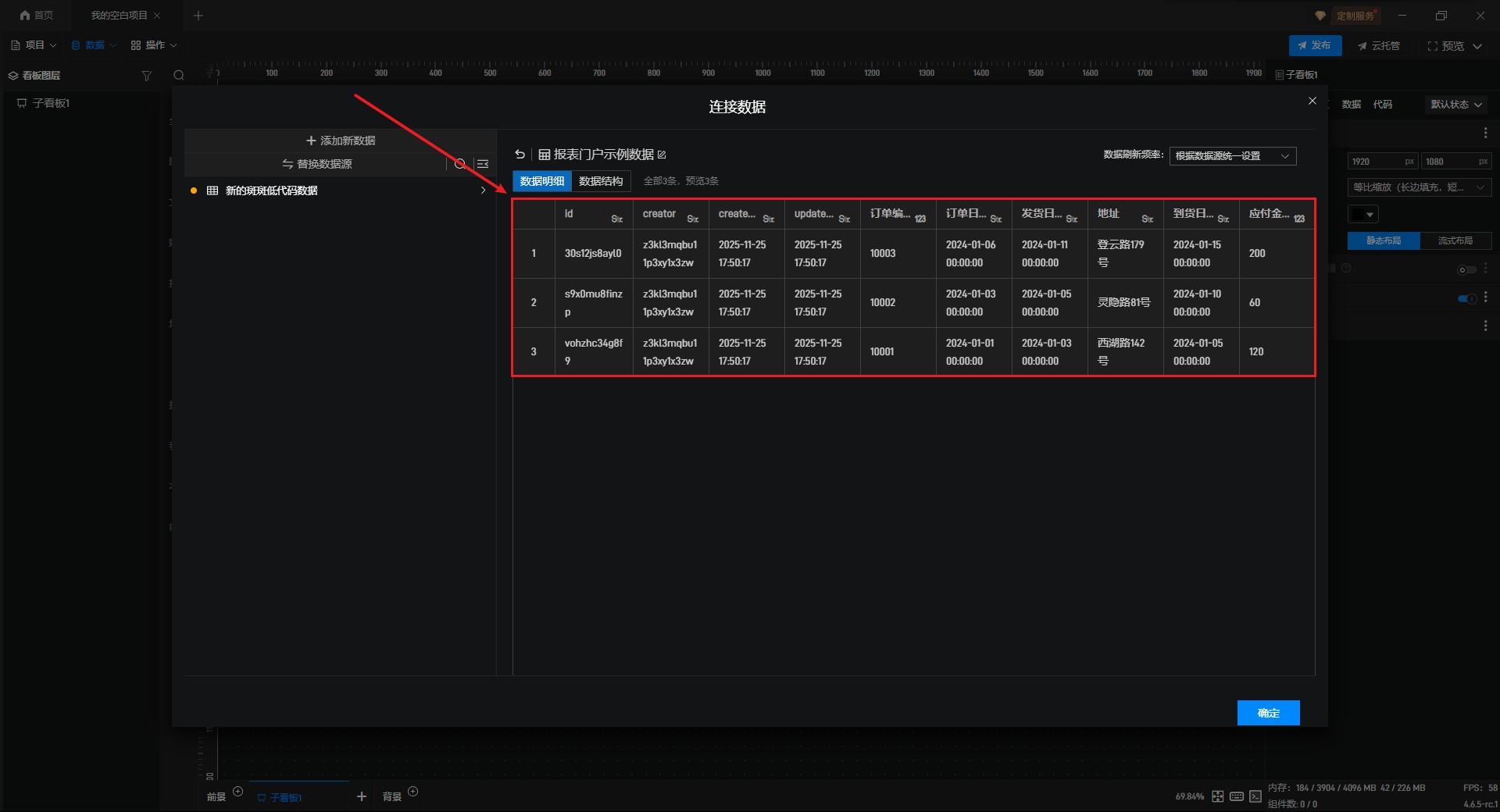Turn on the disabled gray toggle switch

click(x=1466, y=269)
